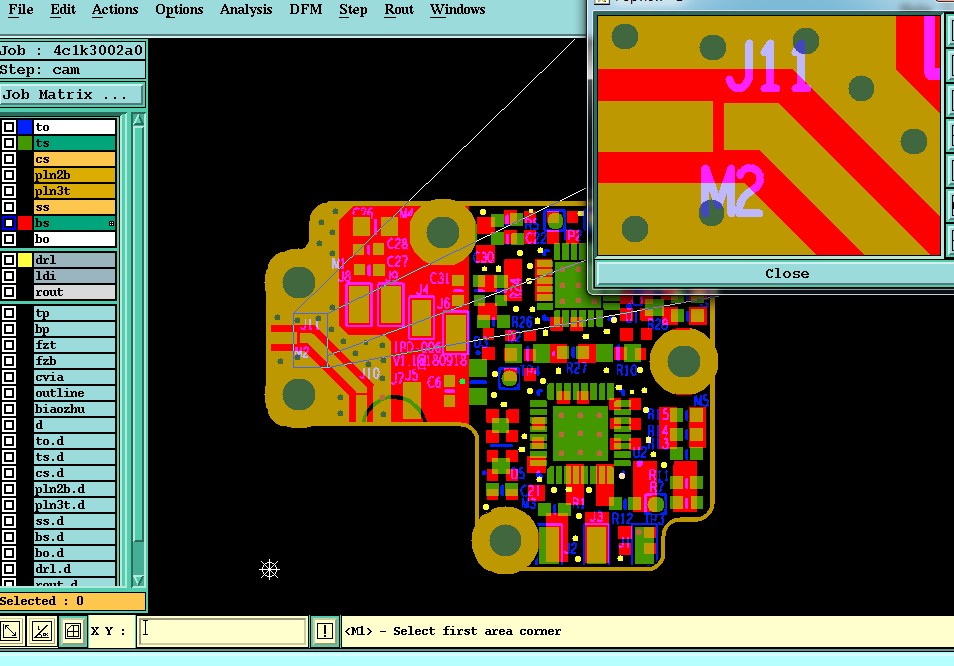The width and height of the screenshot is (954, 666).
Task: Toggle the 'outline' layer checkbox
Action: (9, 393)
